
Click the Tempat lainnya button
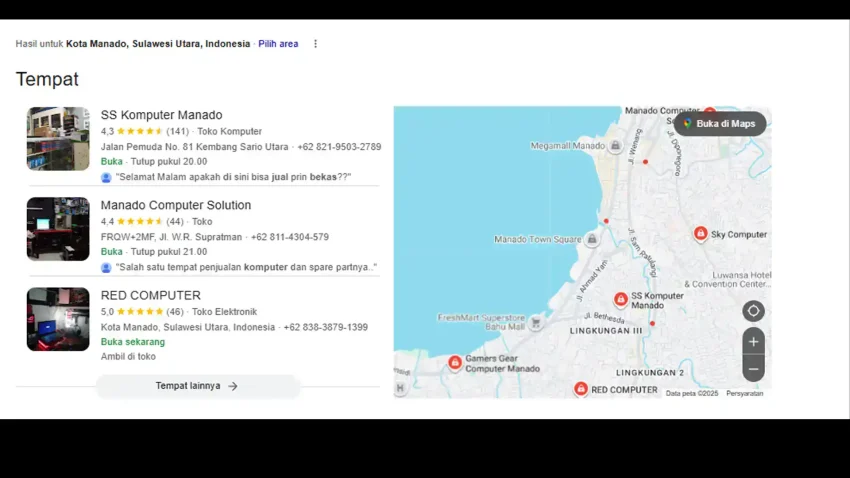click(x=198, y=386)
